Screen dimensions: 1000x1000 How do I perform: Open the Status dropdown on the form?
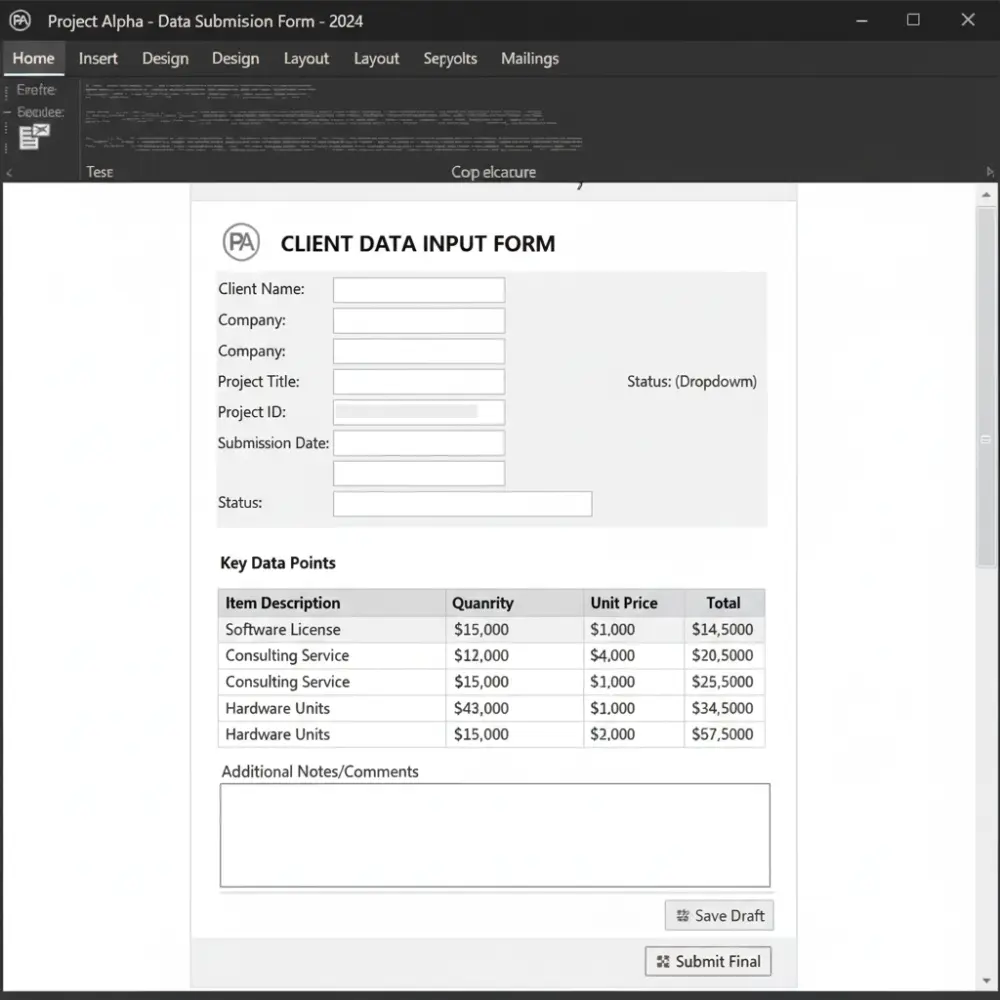pos(691,381)
